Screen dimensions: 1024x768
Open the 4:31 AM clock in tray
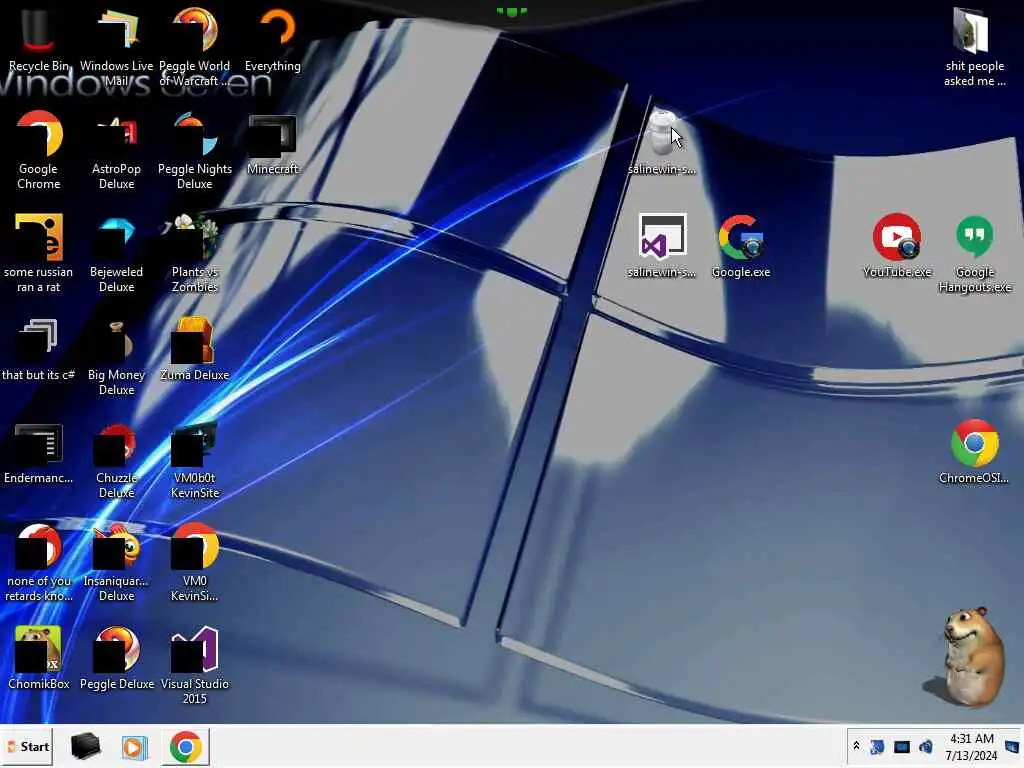click(971, 747)
